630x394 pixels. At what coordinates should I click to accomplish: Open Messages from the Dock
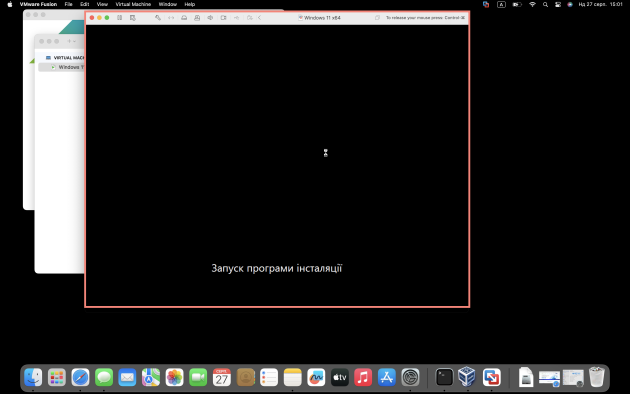104,377
